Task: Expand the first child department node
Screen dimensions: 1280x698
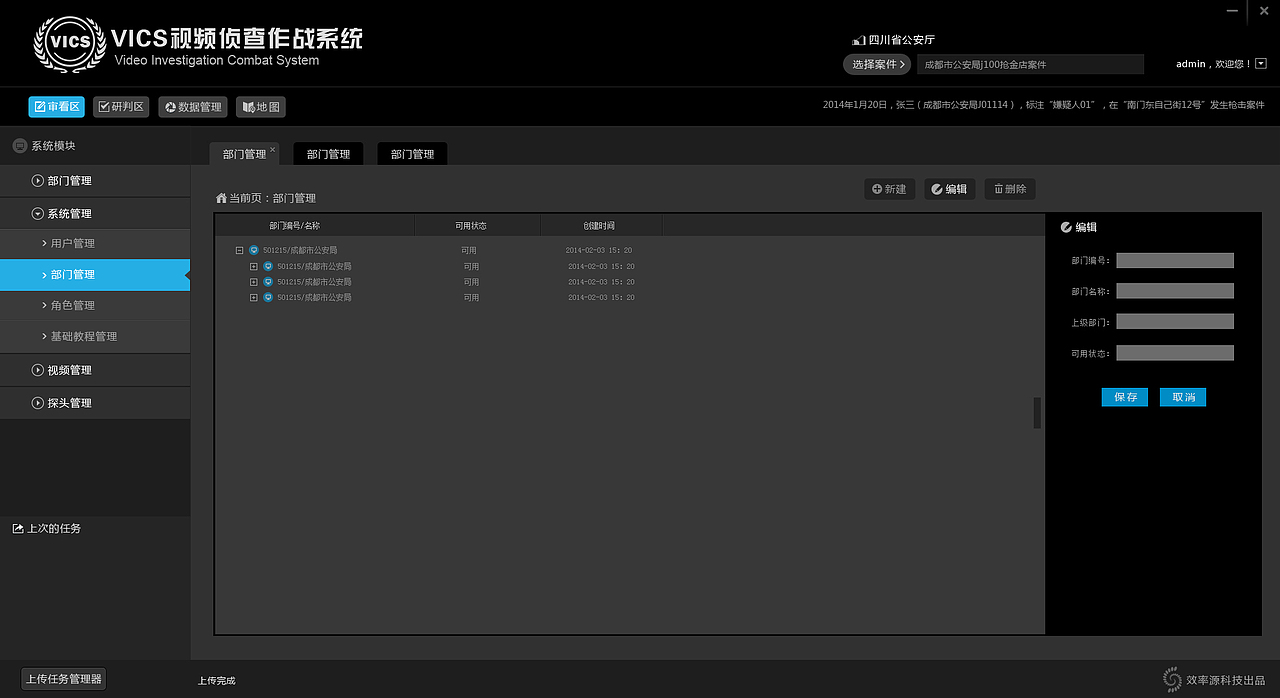Action: pos(254,267)
